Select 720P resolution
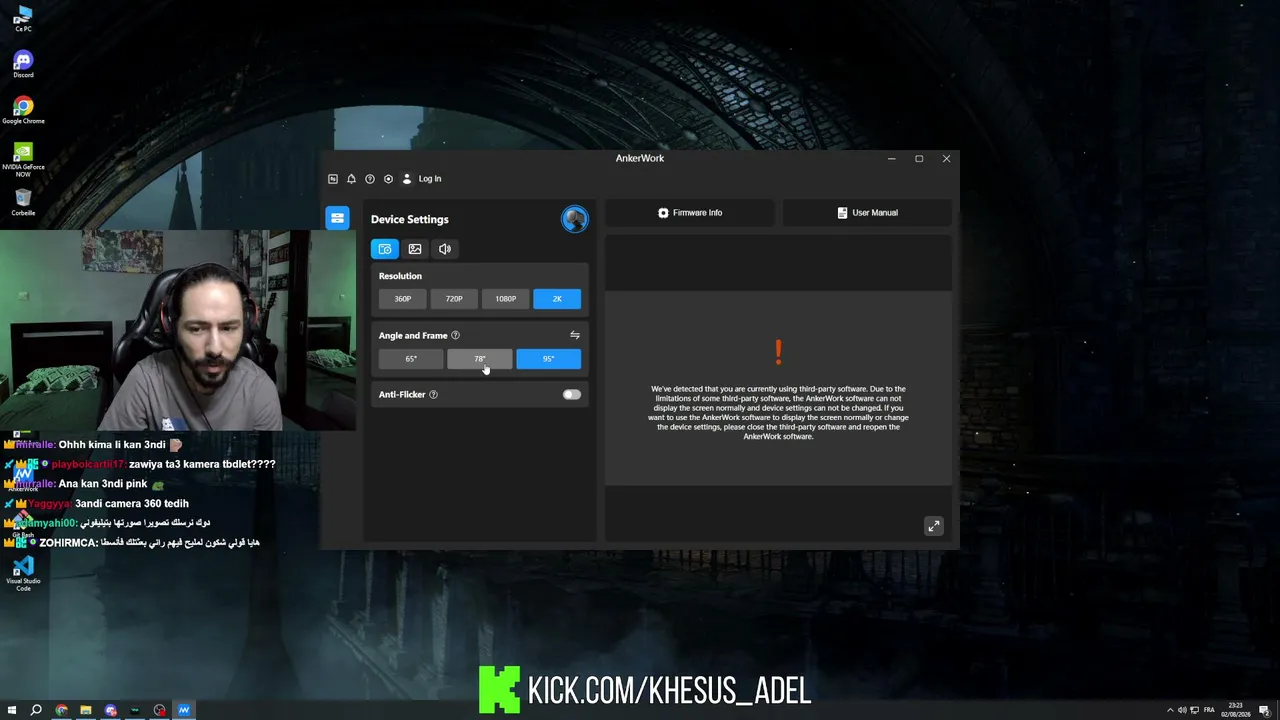Image resolution: width=1280 pixels, height=720 pixels. coord(454,299)
